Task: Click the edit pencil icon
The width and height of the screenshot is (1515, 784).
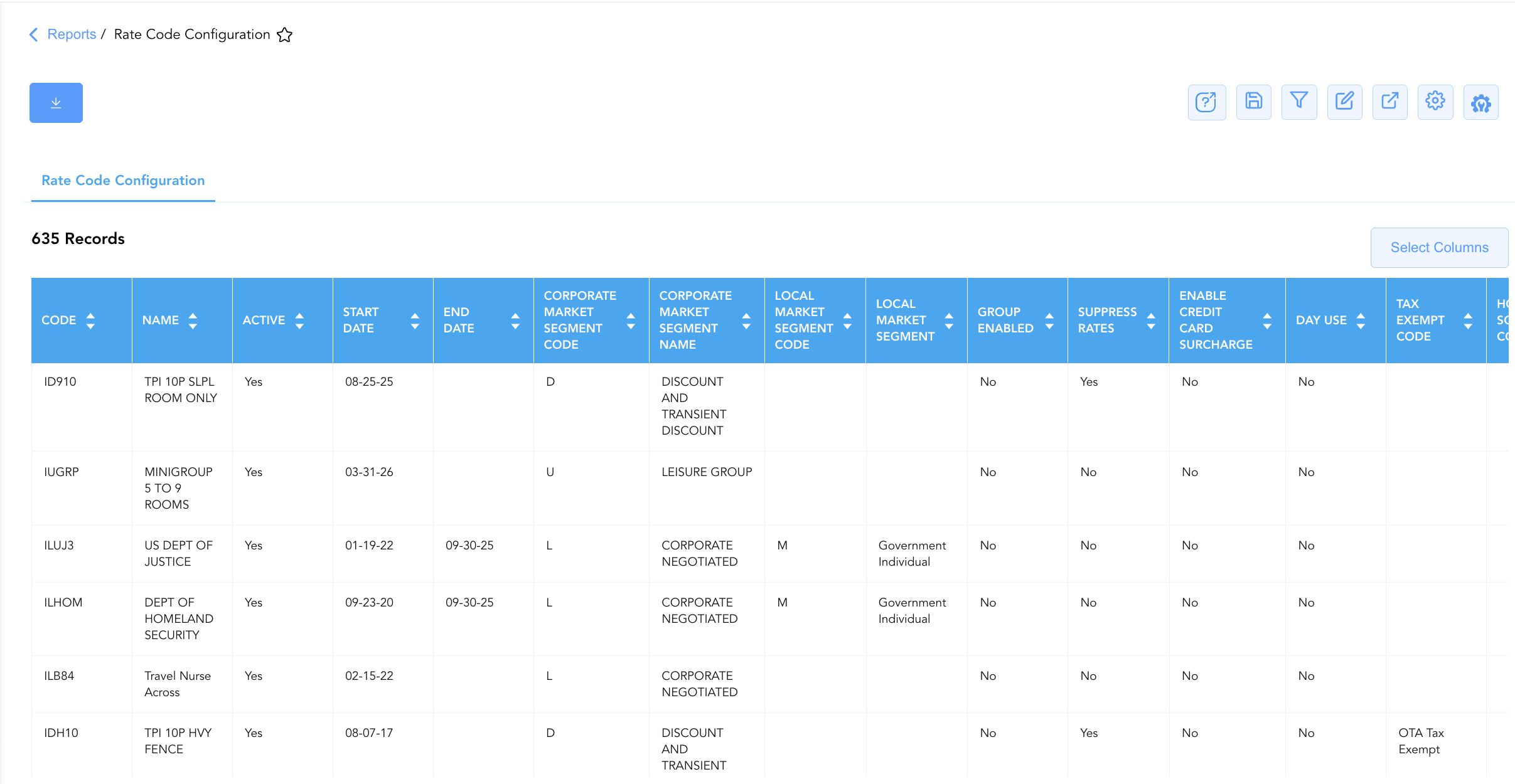Action: click(1344, 102)
